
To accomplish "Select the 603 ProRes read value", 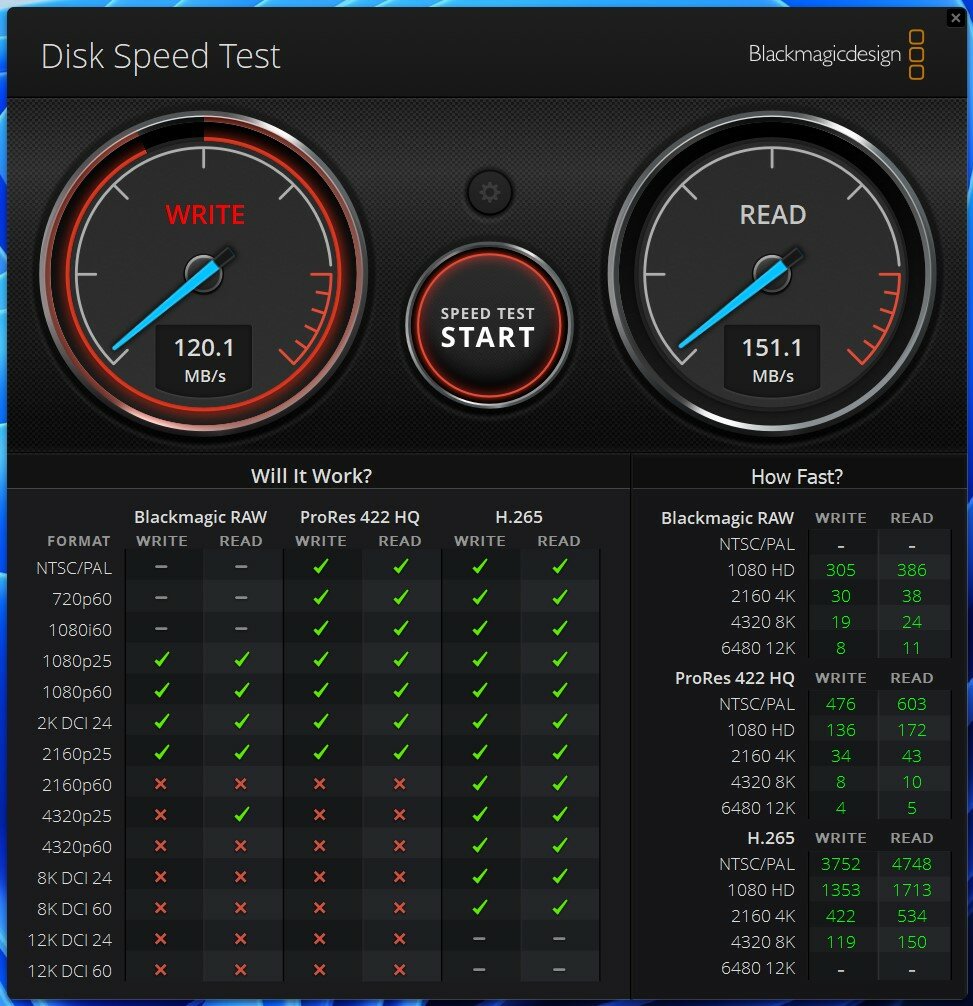I will pos(911,704).
